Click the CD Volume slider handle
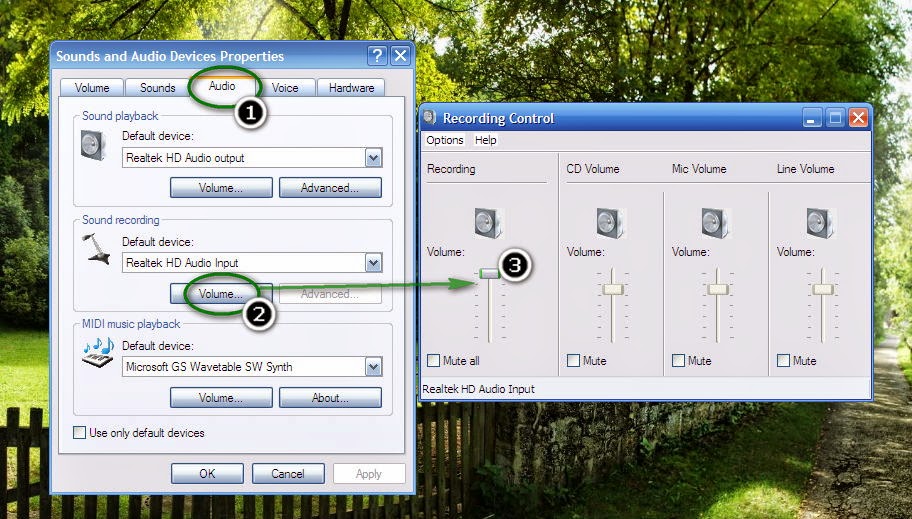Viewport: 912px width, 519px height. pyautogui.click(x=612, y=289)
